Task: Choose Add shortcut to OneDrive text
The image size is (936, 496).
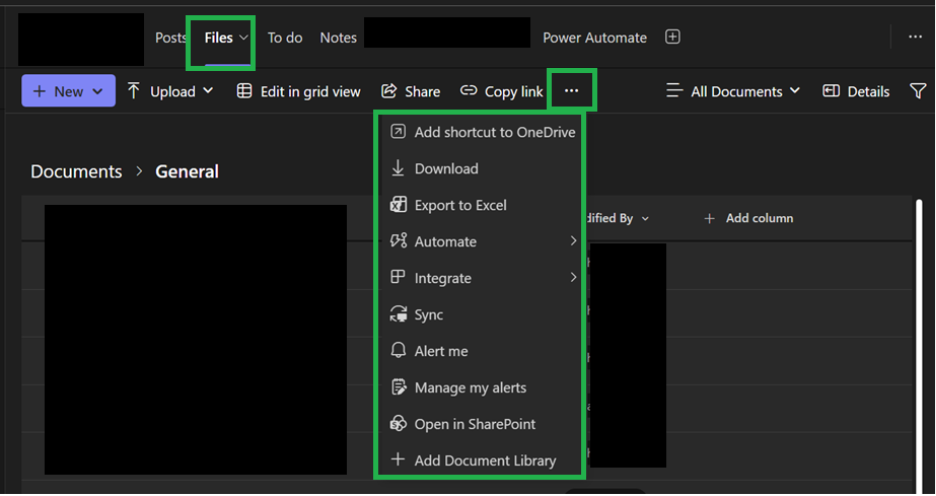Action: (495, 132)
